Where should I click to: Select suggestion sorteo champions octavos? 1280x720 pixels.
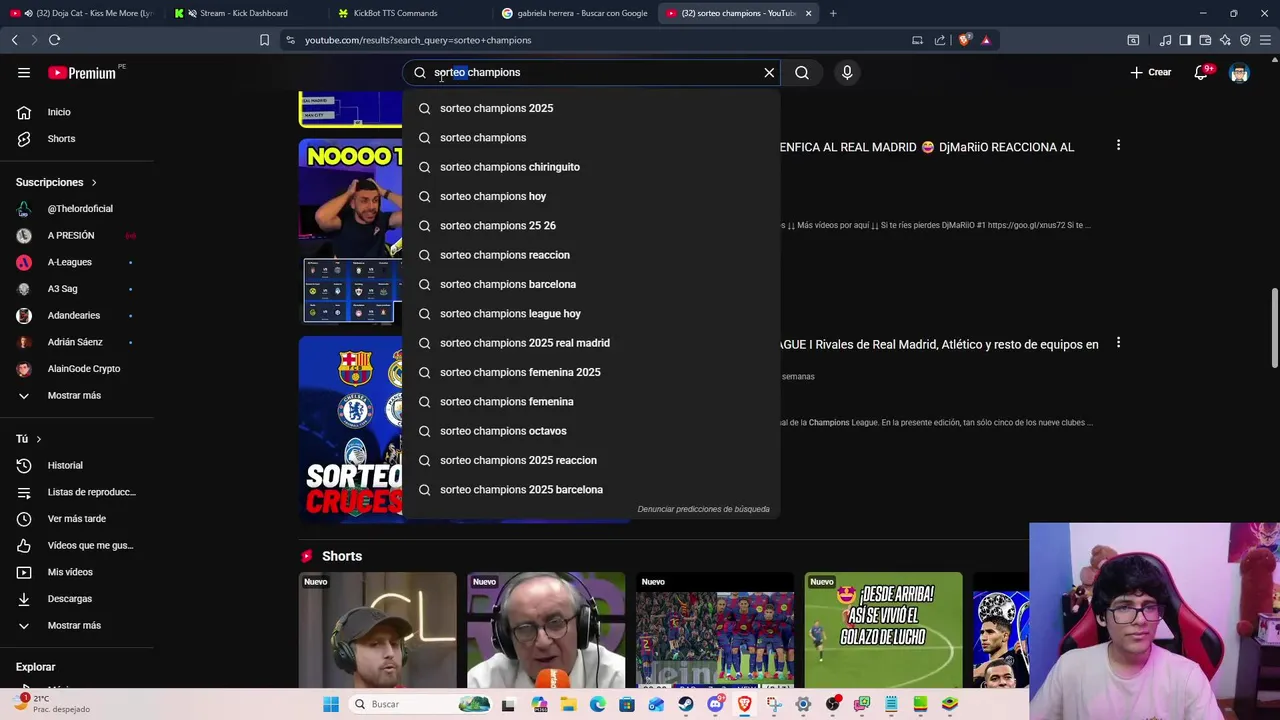(590, 431)
